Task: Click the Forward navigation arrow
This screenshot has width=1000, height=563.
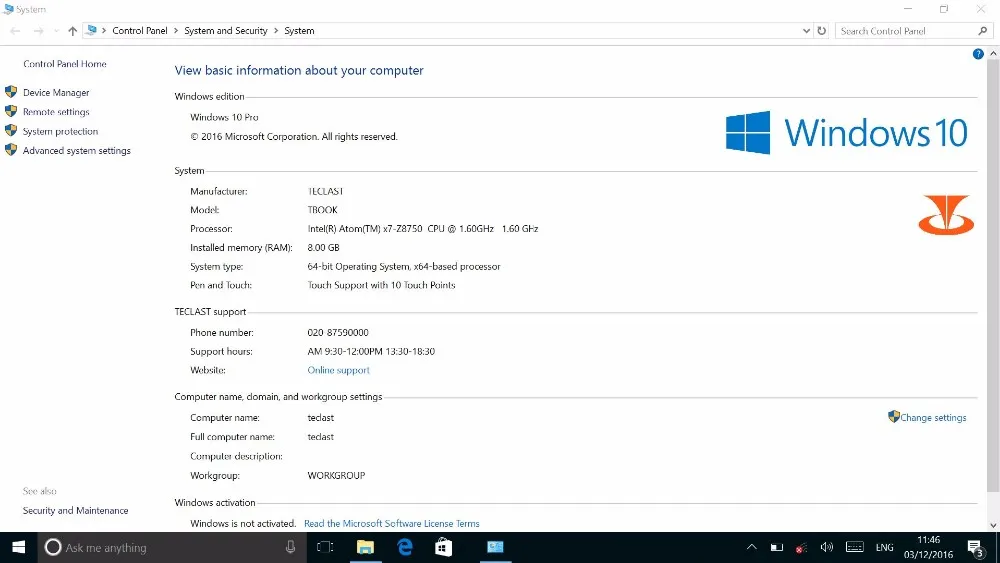Action: [x=38, y=31]
